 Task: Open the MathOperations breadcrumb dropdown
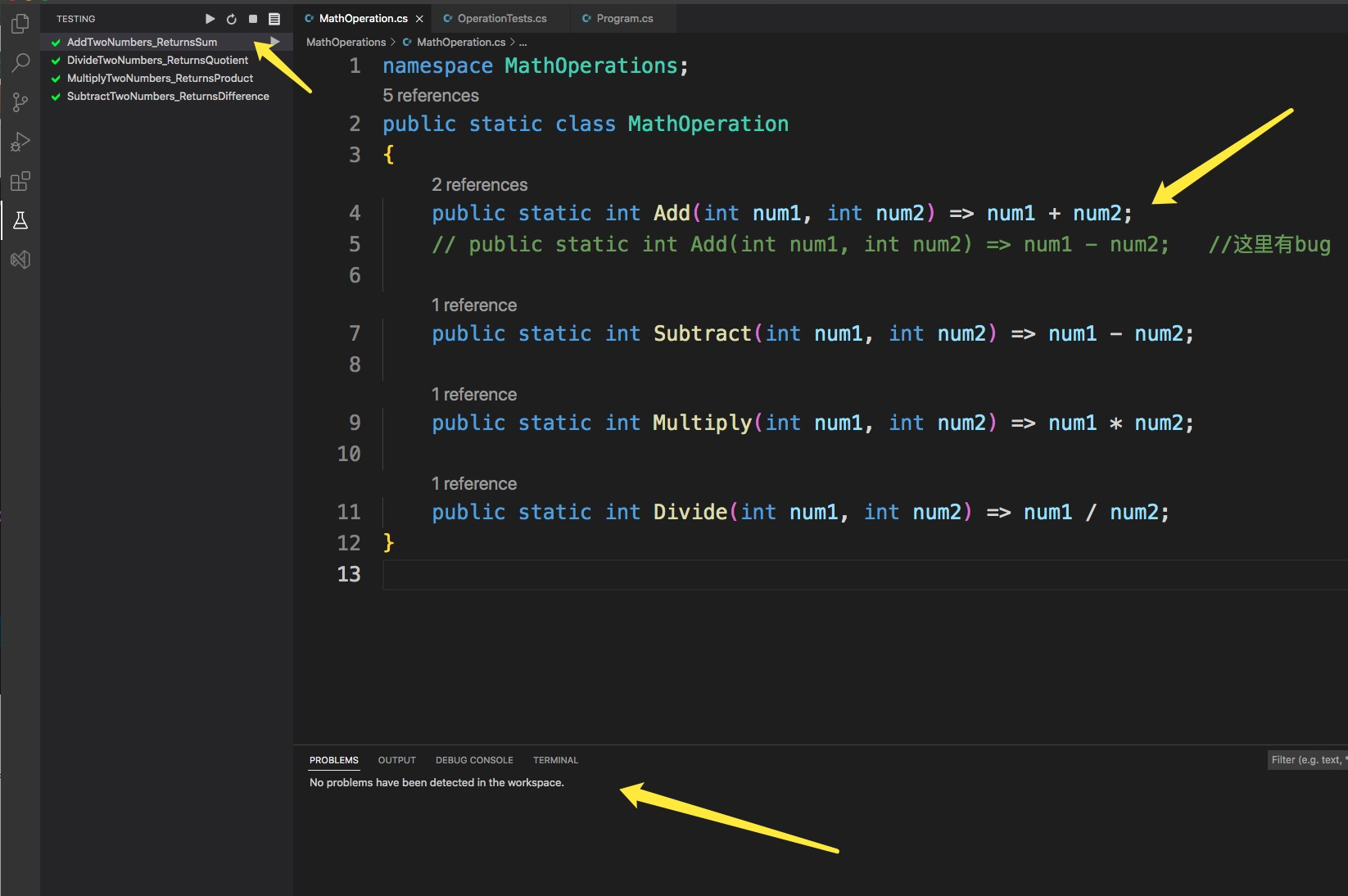click(346, 42)
